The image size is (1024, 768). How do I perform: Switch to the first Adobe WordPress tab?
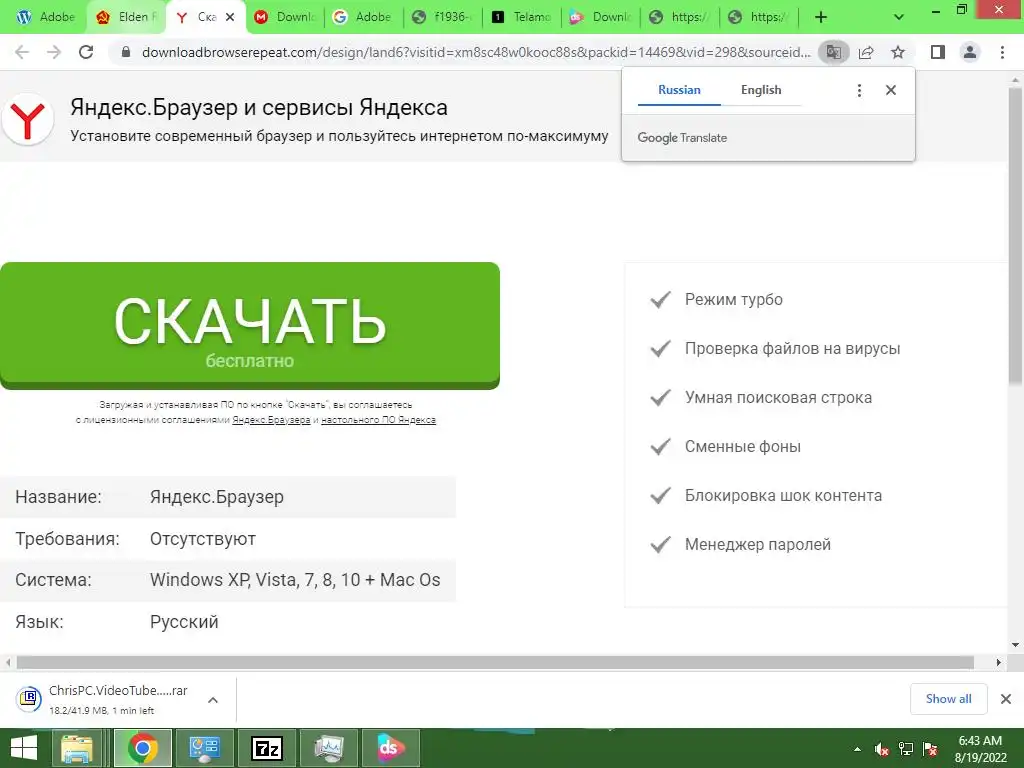click(x=46, y=17)
